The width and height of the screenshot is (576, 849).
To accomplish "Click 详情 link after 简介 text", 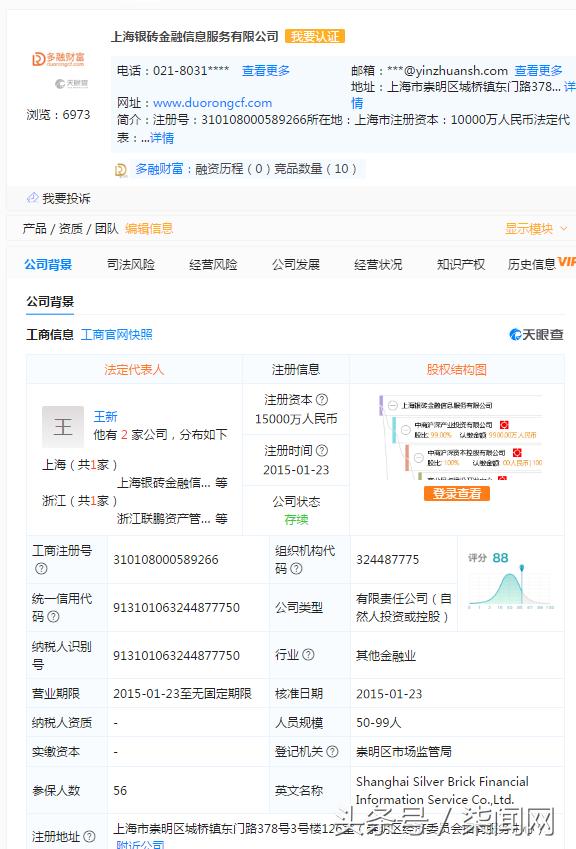I will coord(162,138).
